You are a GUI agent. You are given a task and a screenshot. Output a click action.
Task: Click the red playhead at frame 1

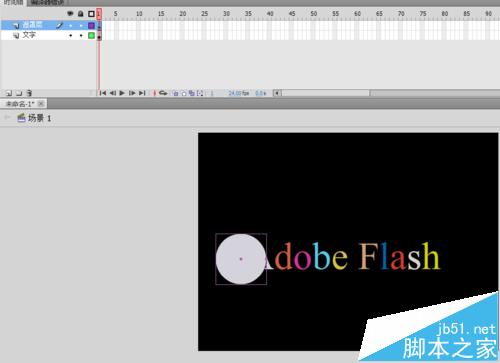99,14
